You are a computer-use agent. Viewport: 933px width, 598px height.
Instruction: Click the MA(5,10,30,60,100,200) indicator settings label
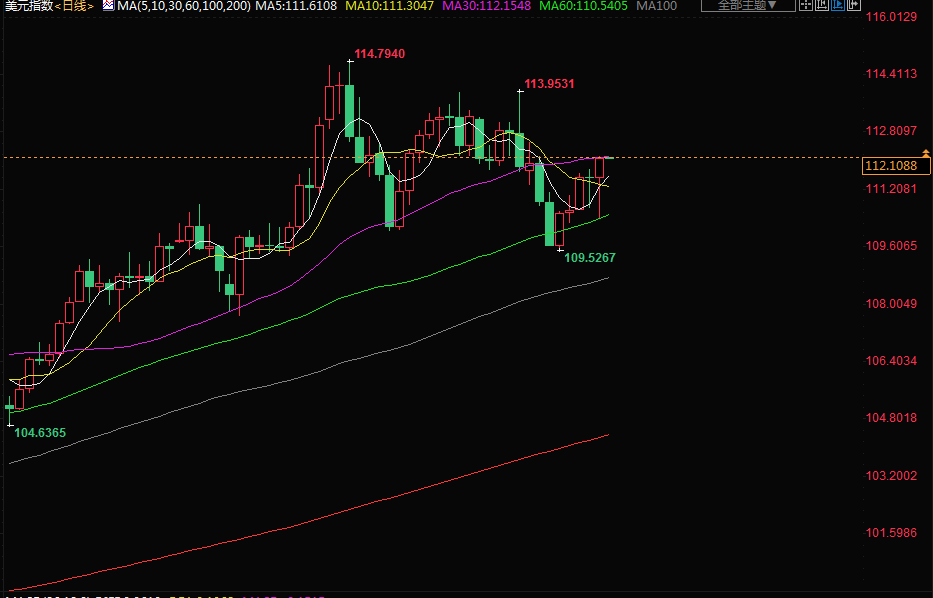tap(182, 6)
